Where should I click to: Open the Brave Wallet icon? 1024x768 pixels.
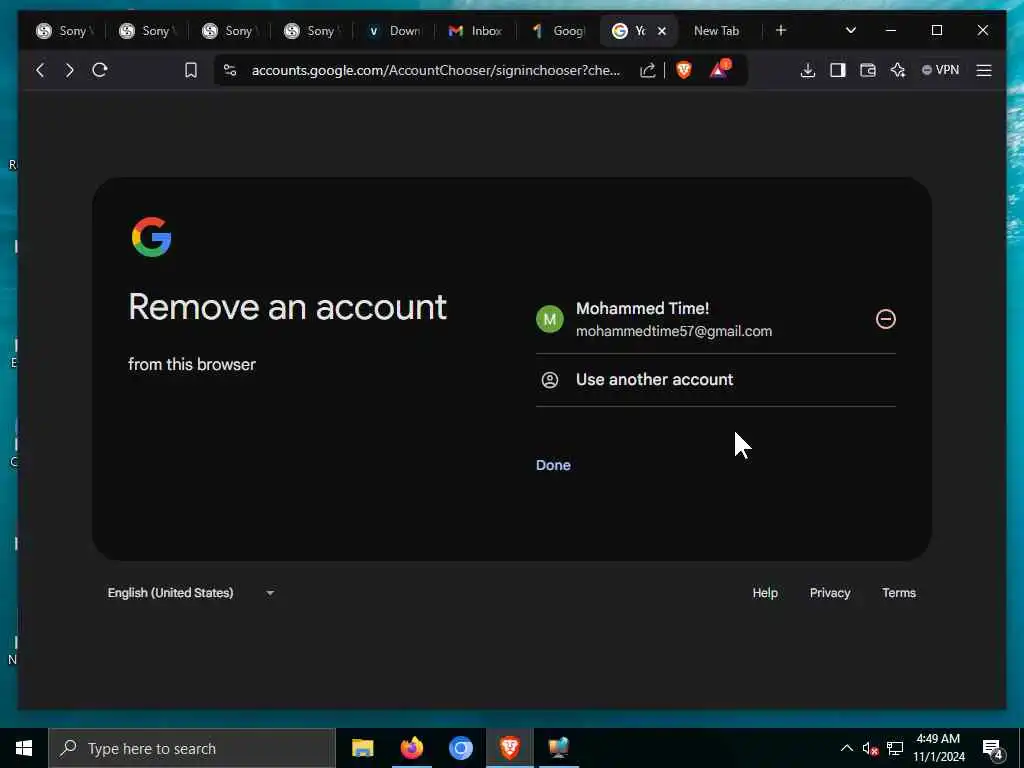[x=868, y=70]
